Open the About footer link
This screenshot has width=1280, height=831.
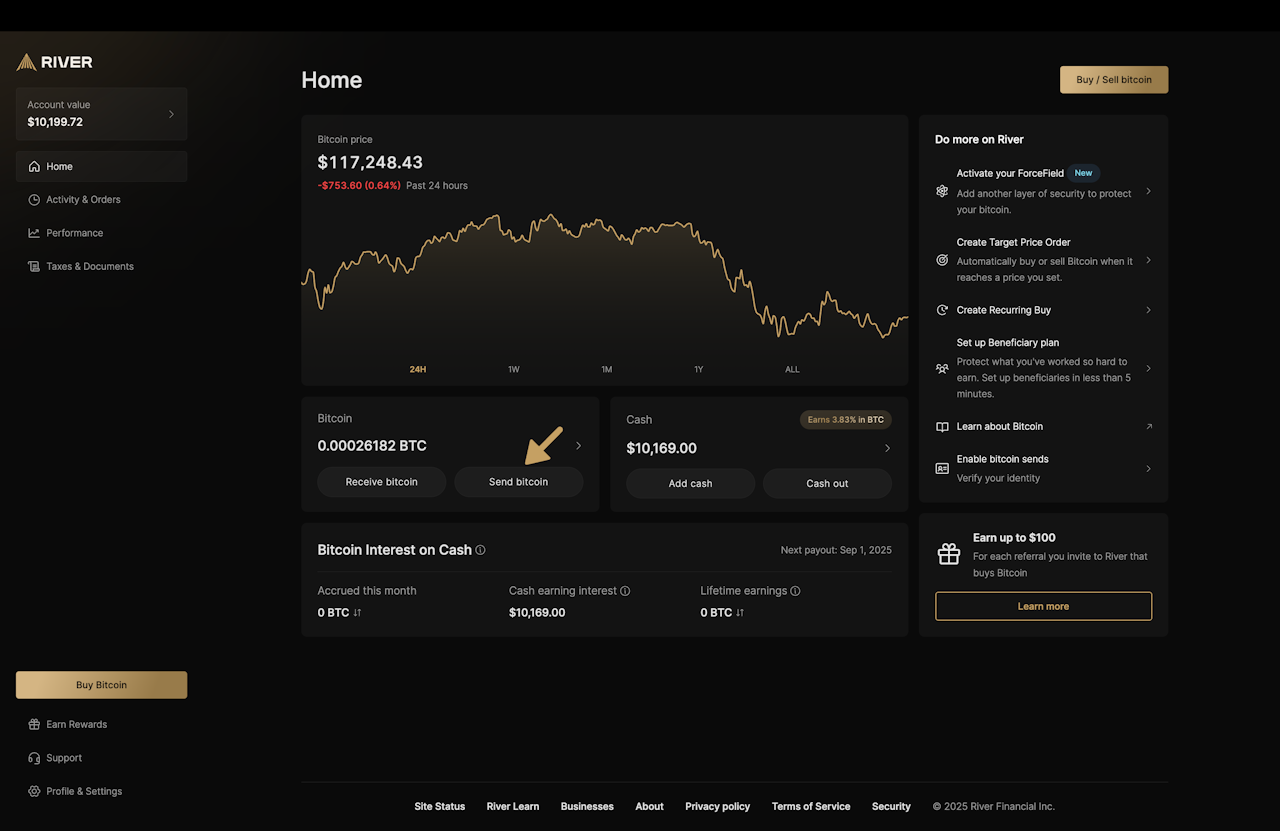coord(650,807)
